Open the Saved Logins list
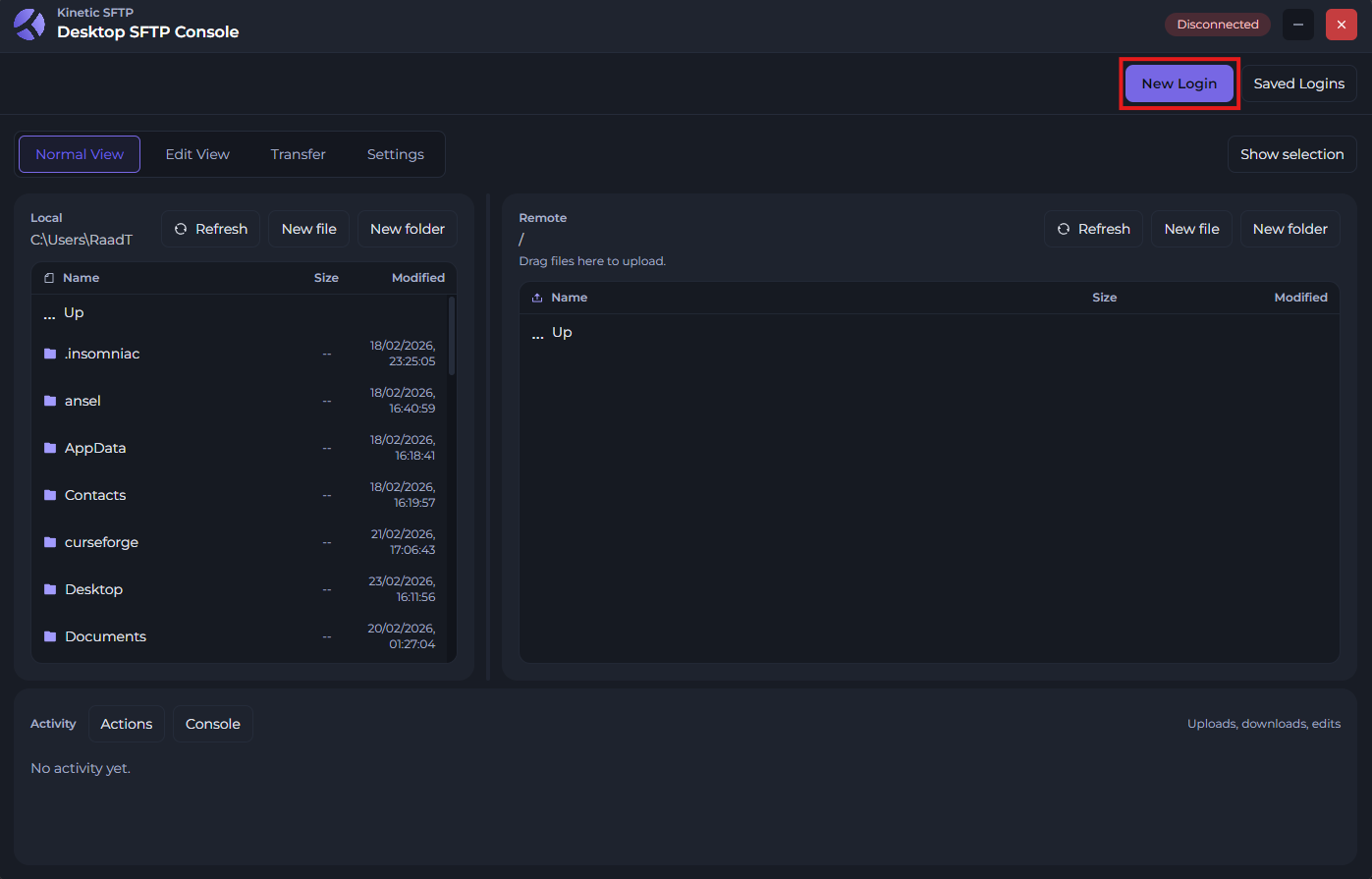 [1298, 83]
